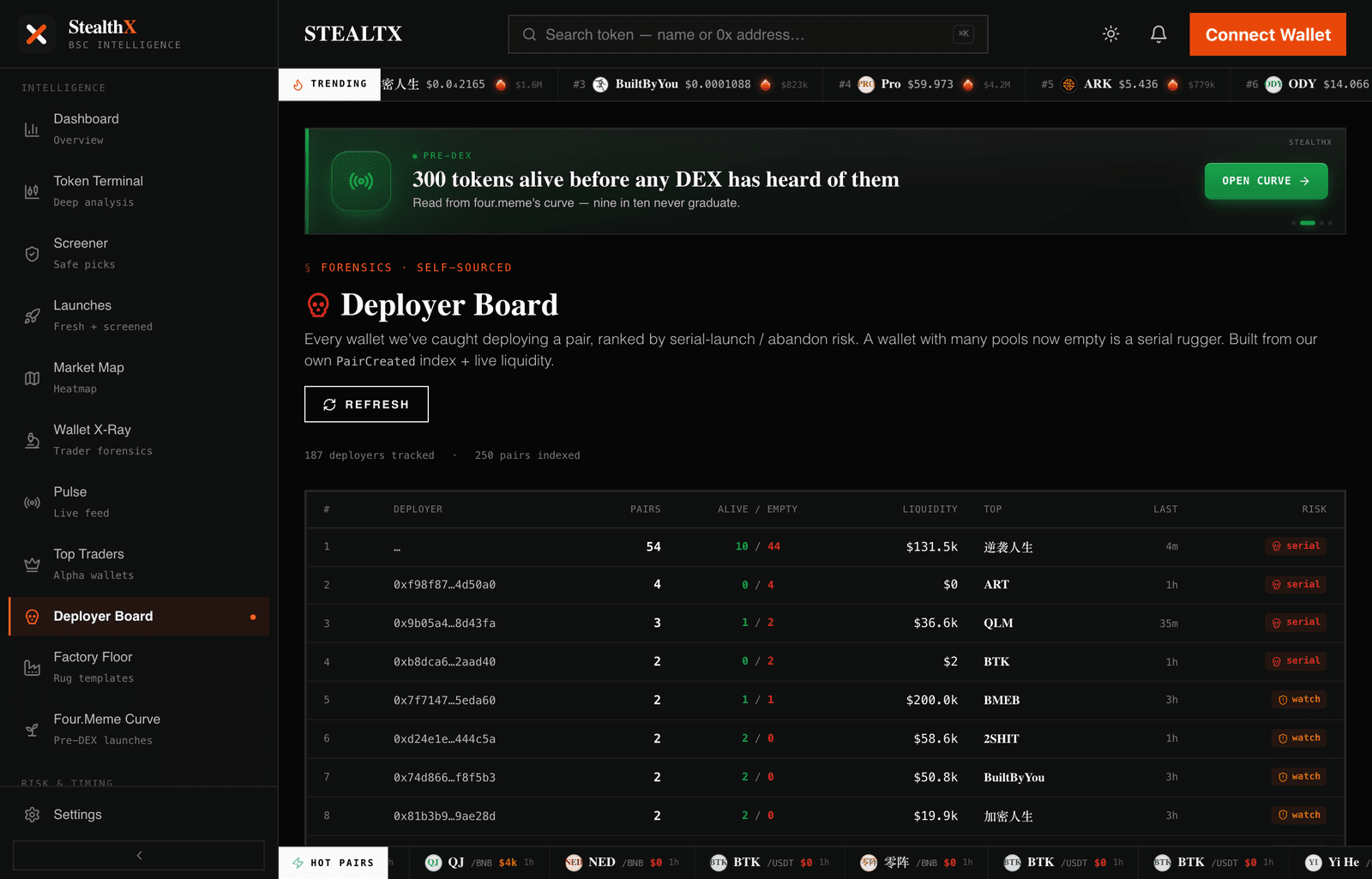Collapse the sidebar with chevron
Image resolution: width=1372 pixels, height=879 pixels.
tap(139, 855)
